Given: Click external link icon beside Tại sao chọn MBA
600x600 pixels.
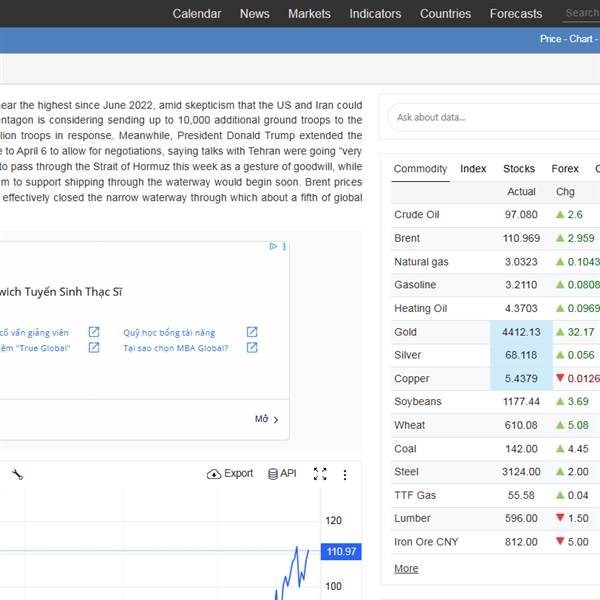Looking at the screenshot, I should click(x=252, y=347).
